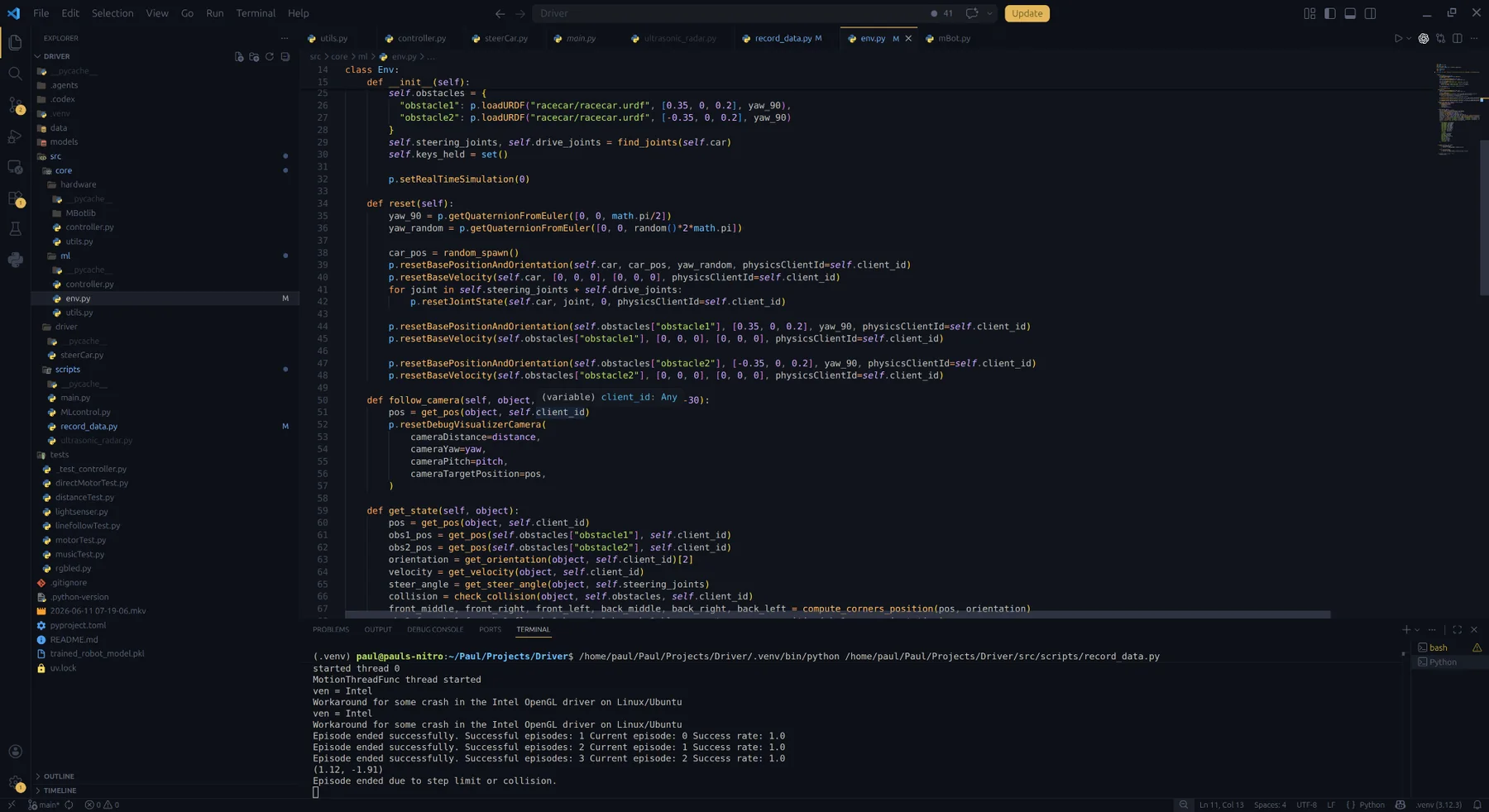Screen dimensions: 1489x812
Task: Open the Run and Debug view
Action: 15,136
